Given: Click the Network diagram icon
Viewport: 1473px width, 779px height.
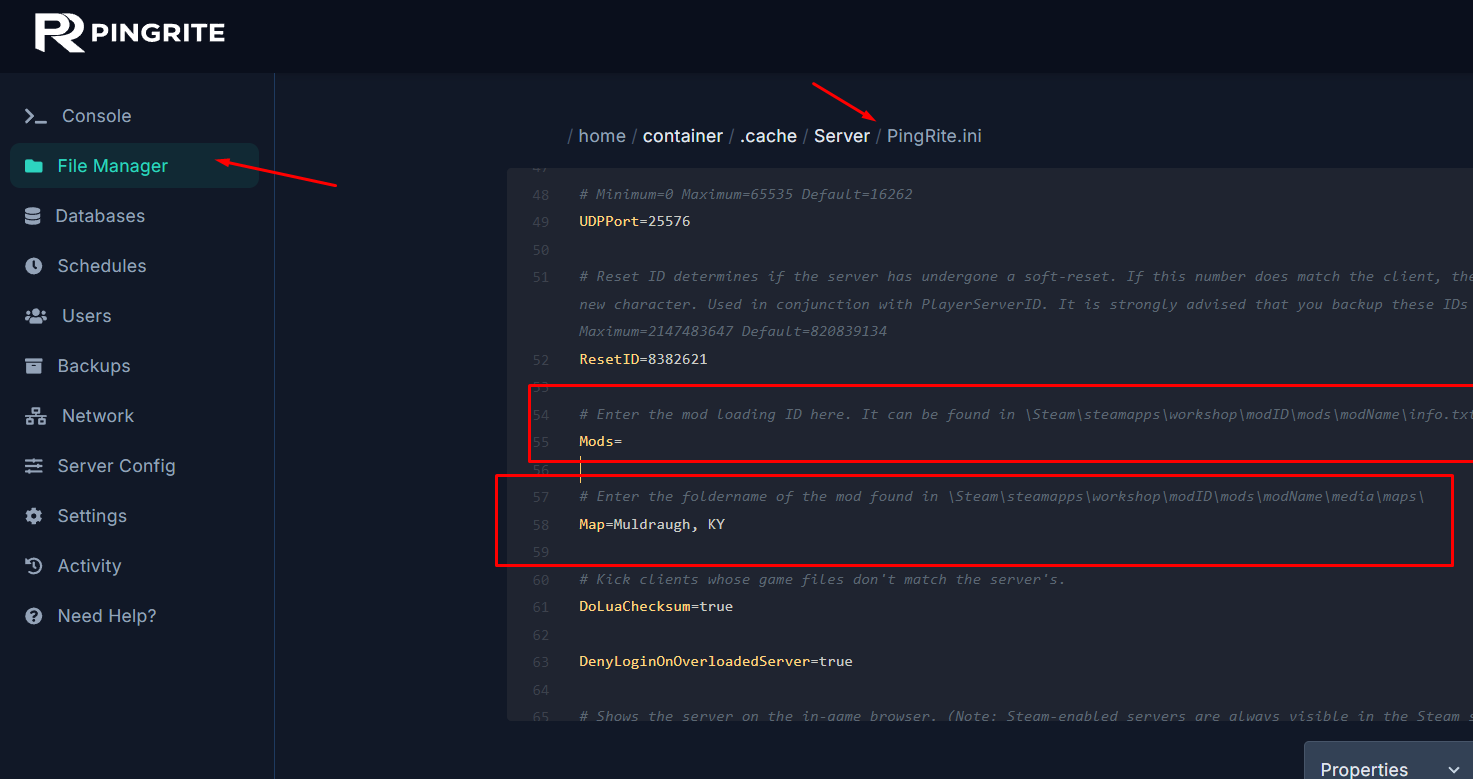Looking at the screenshot, I should tap(35, 416).
